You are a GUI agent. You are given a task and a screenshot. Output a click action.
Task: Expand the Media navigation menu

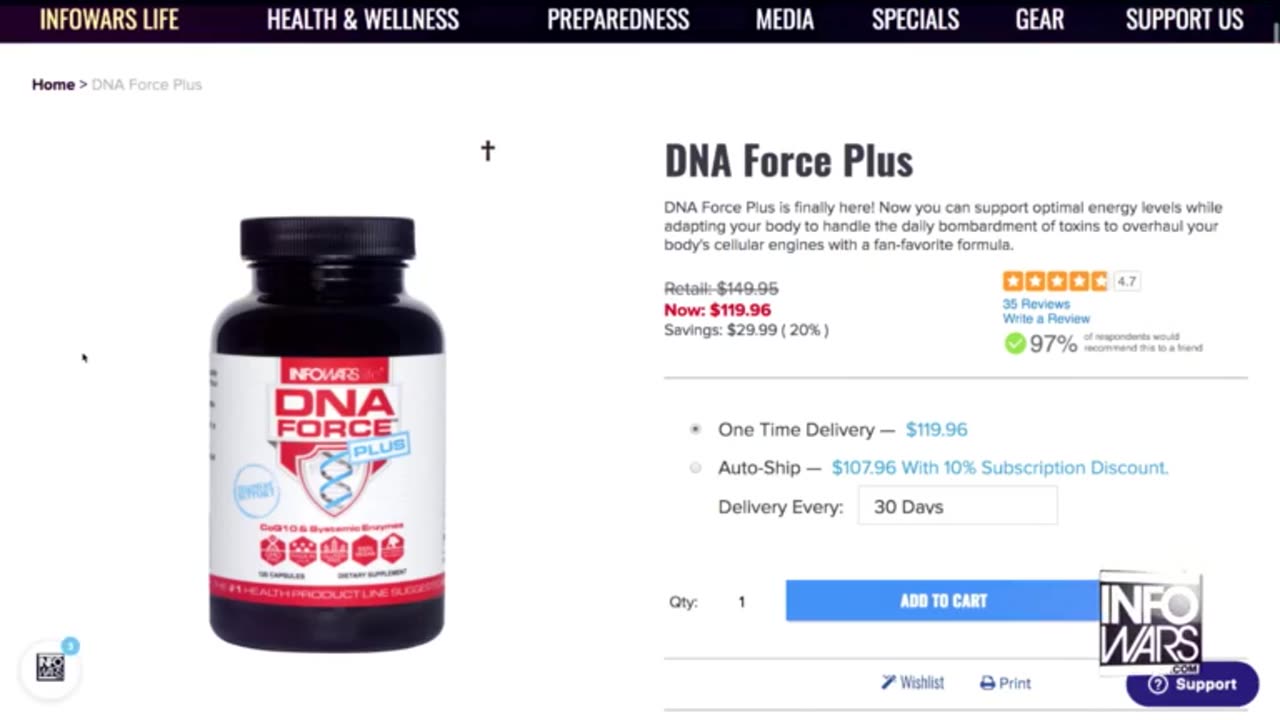tap(784, 20)
